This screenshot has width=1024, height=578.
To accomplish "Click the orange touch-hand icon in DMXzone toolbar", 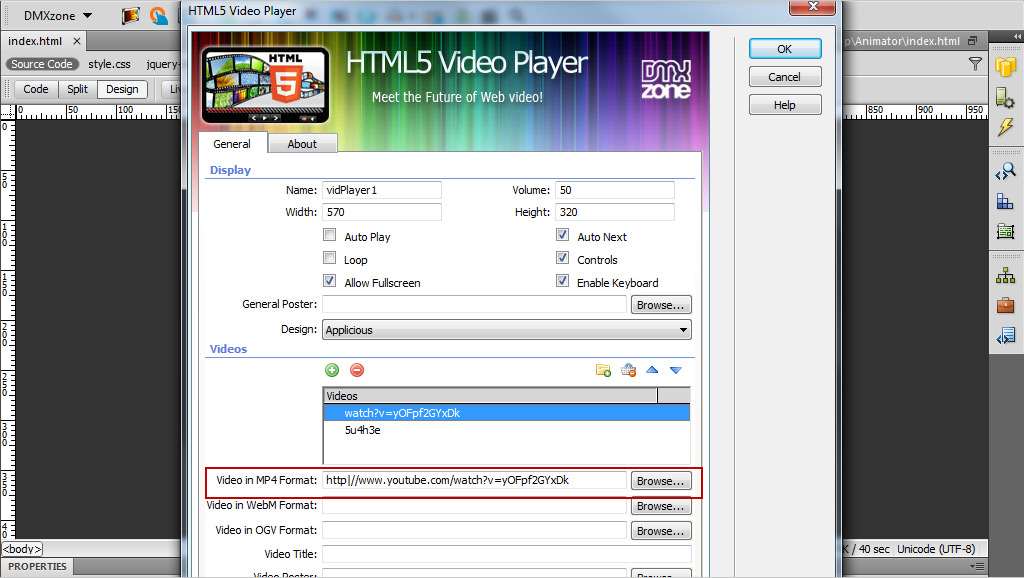I will click(158, 15).
